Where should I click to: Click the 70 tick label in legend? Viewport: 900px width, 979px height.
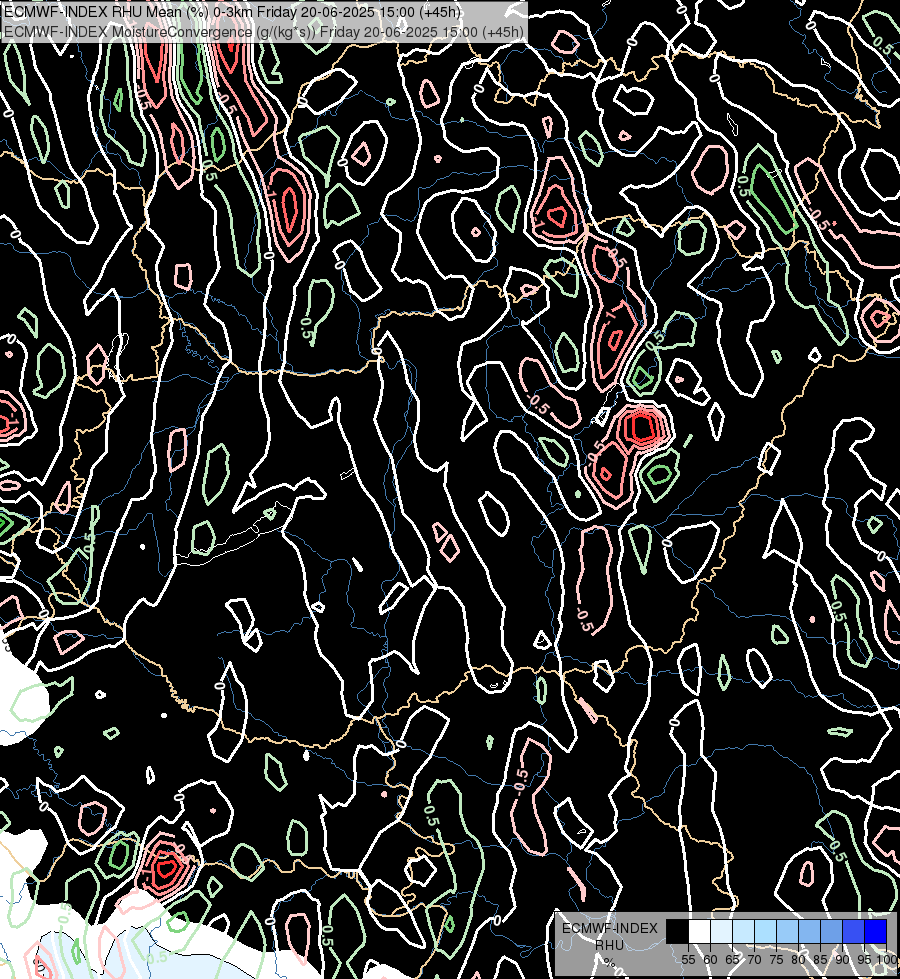click(x=754, y=960)
